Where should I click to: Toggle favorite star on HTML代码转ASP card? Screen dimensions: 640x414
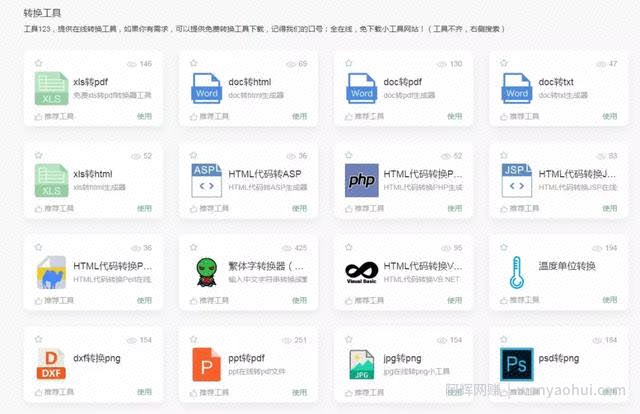[193, 155]
